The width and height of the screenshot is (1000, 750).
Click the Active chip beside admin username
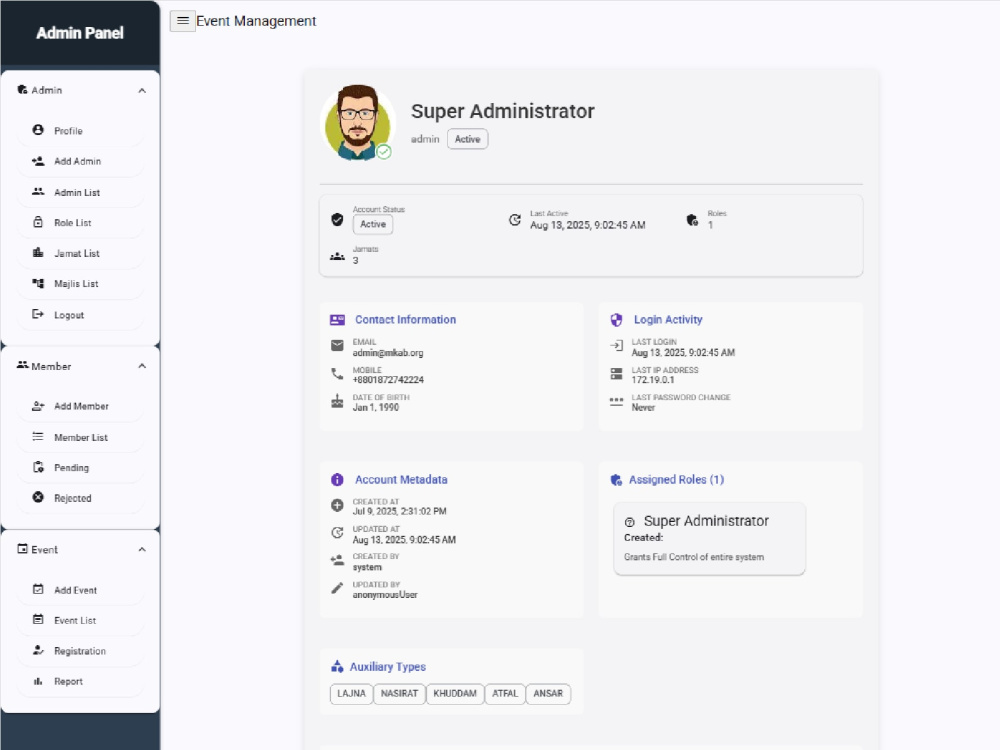coord(467,139)
